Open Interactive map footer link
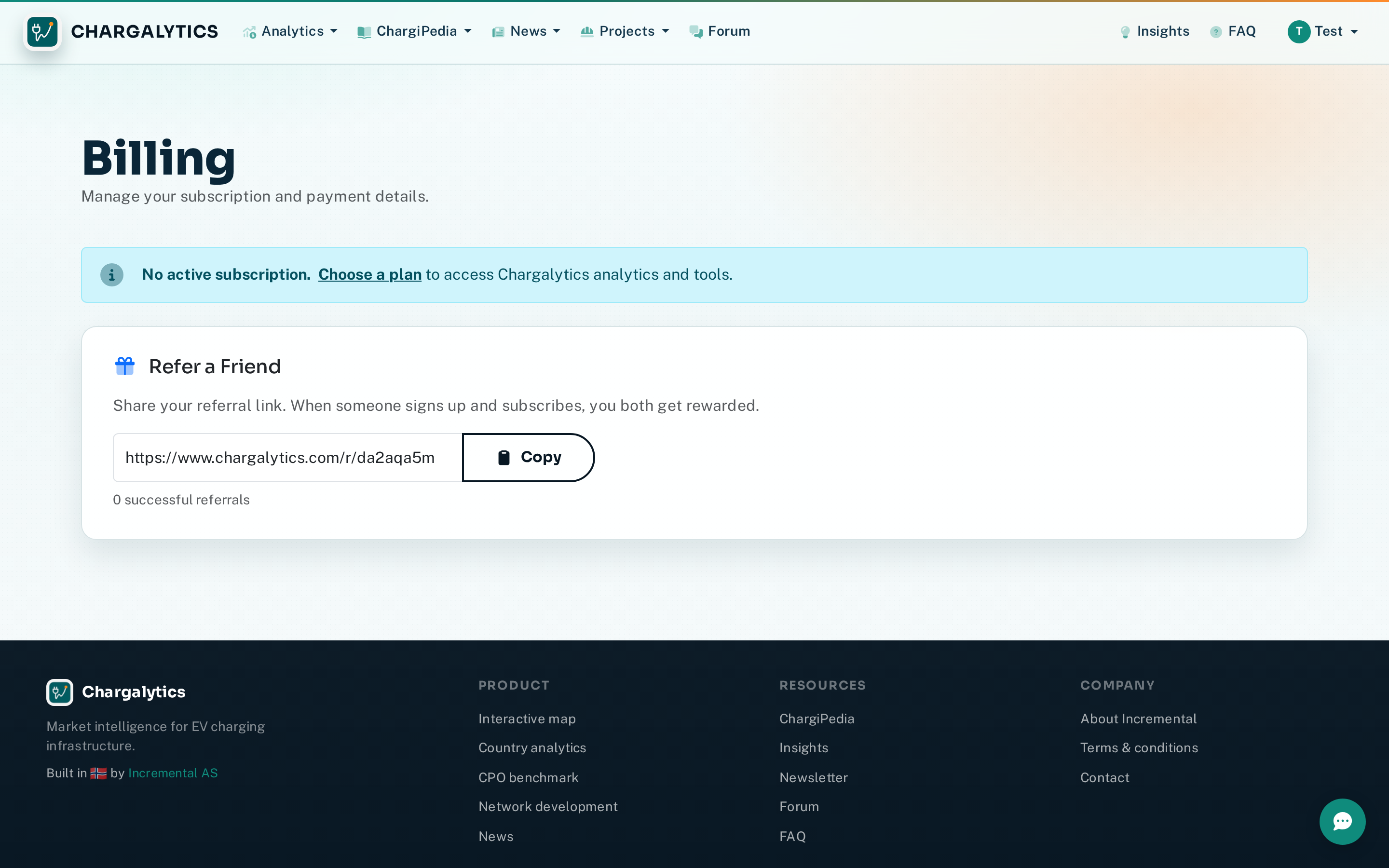This screenshot has width=1389, height=868. [x=527, y=719]
